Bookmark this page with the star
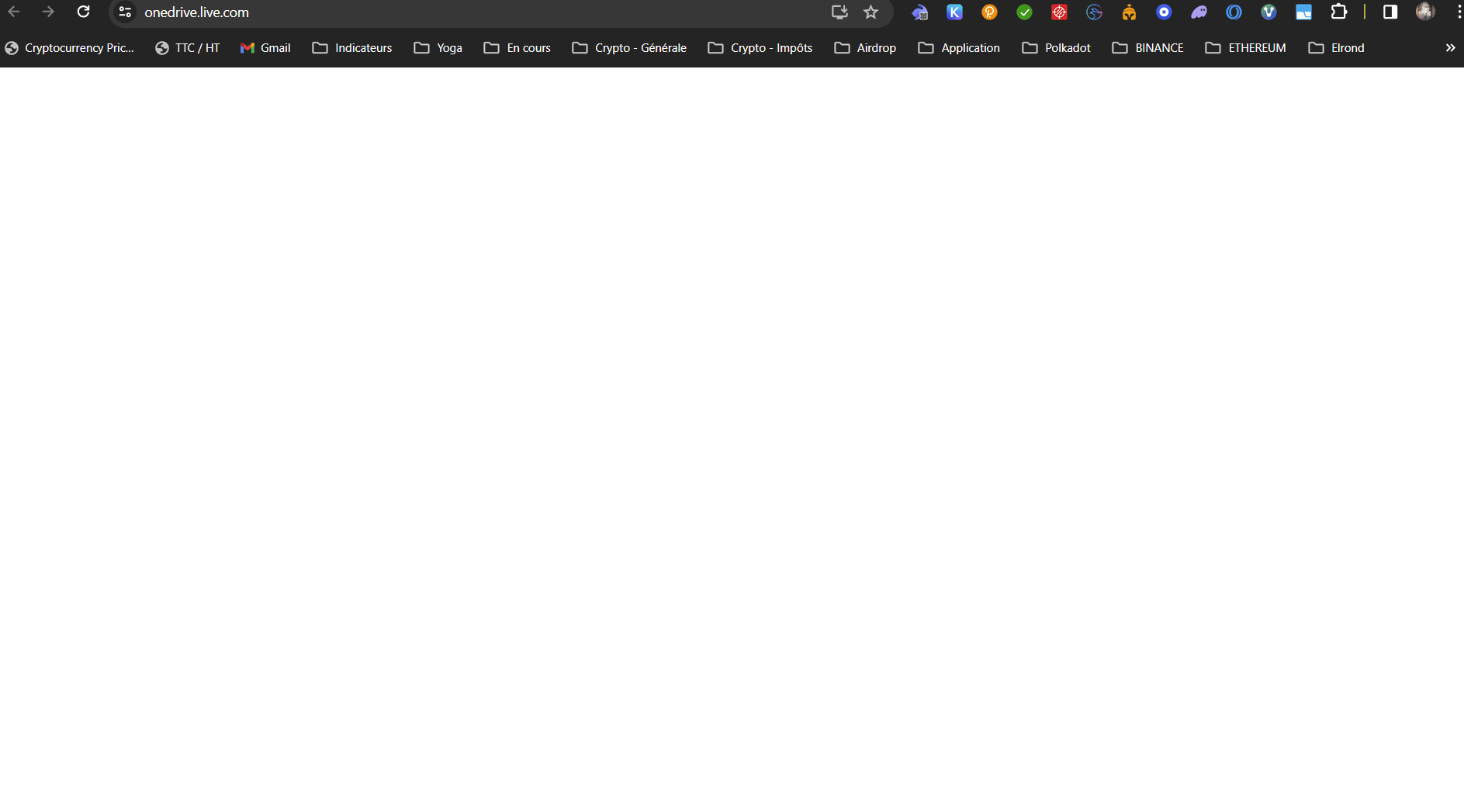 (x=872, y=12)
